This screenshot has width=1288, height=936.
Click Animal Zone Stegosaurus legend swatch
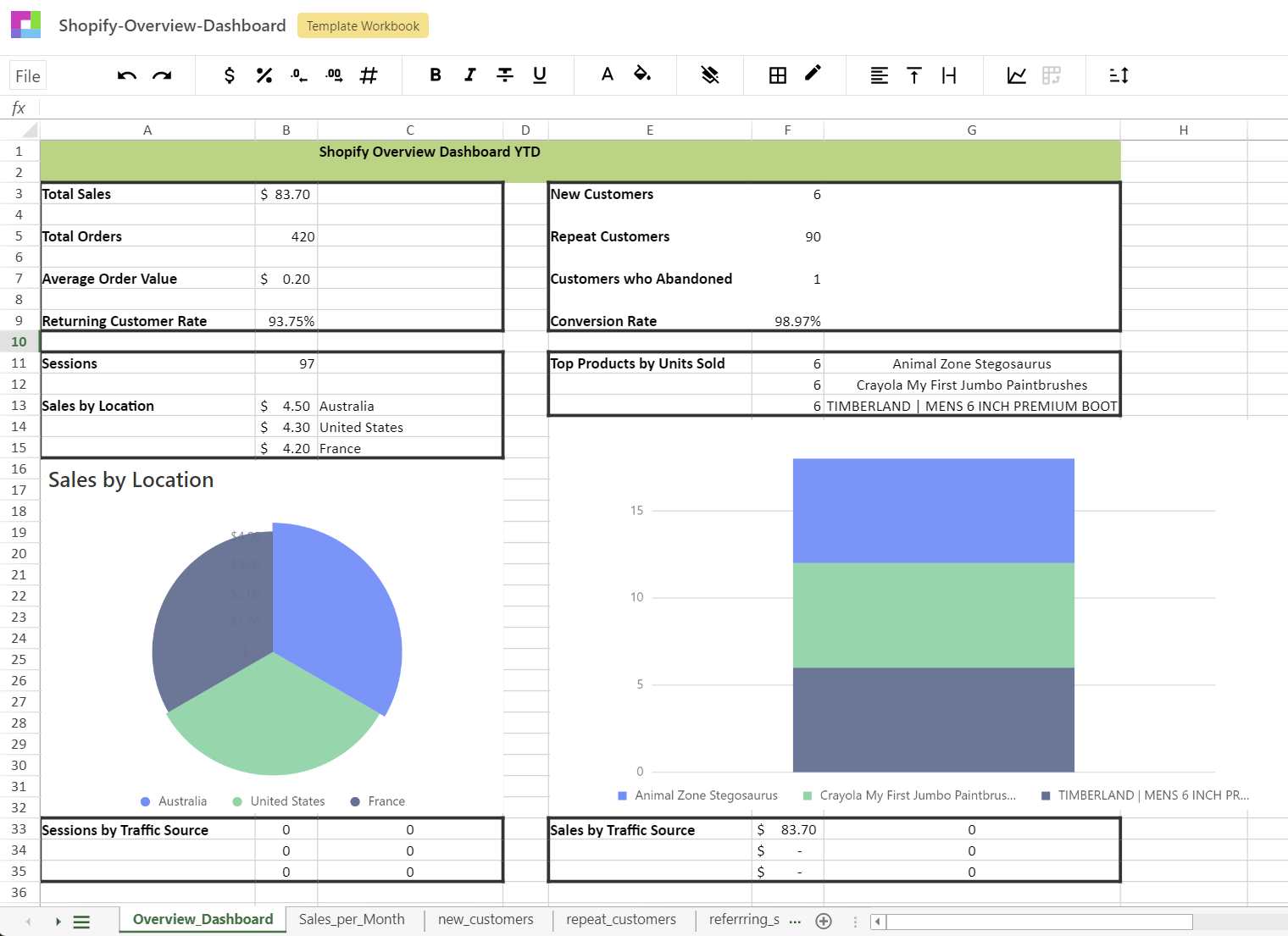622,795
